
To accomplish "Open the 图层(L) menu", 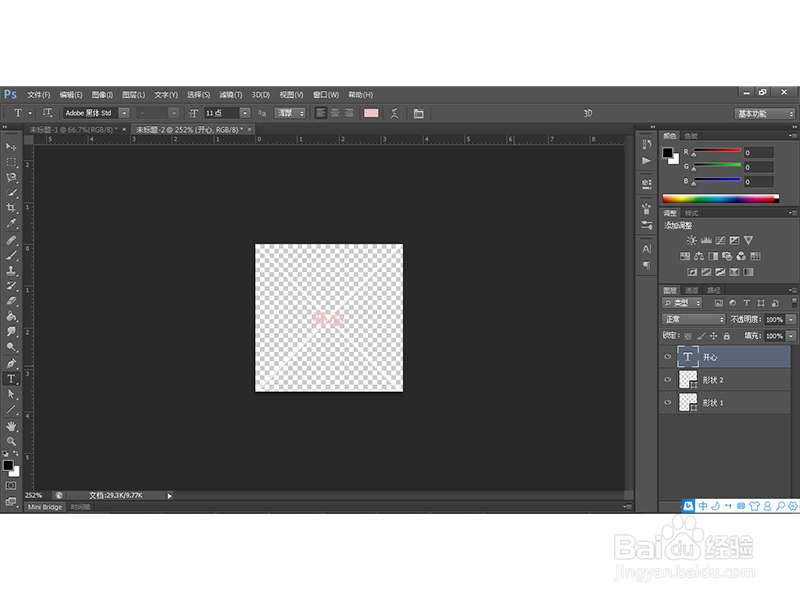I will pyautogui.click(x=133, y=95).
